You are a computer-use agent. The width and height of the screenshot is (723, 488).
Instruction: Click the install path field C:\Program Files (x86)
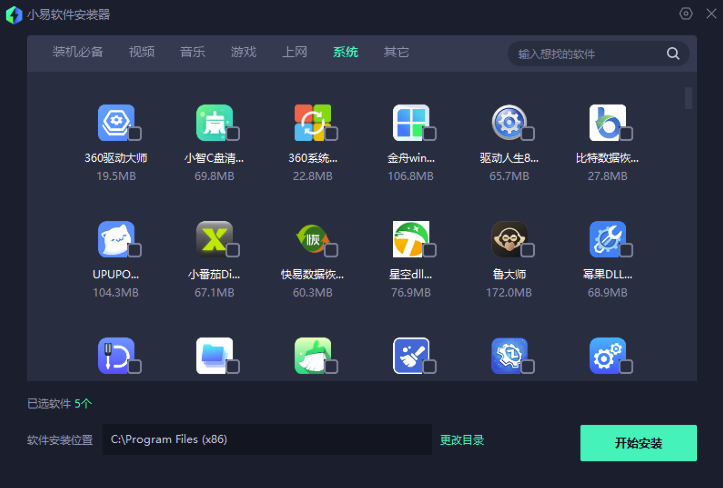pyautogui.click(x=267, y=440)
